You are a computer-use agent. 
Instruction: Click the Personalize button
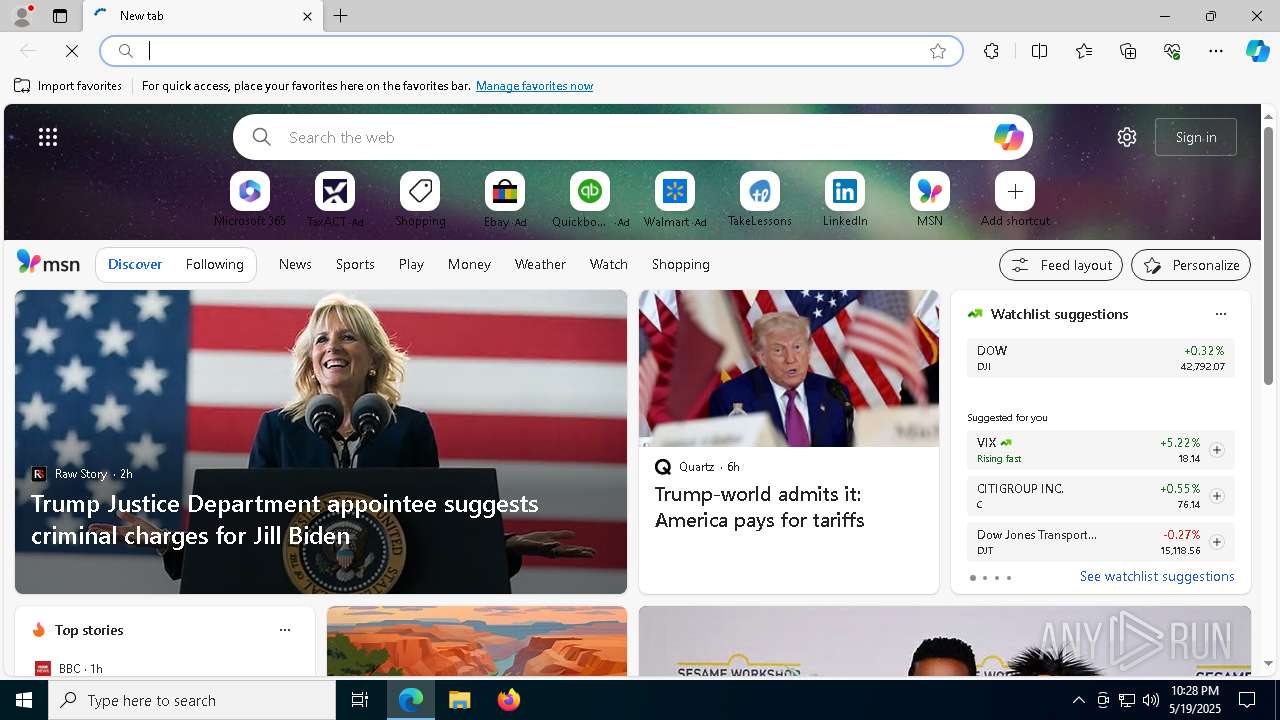pos(1190,265)
